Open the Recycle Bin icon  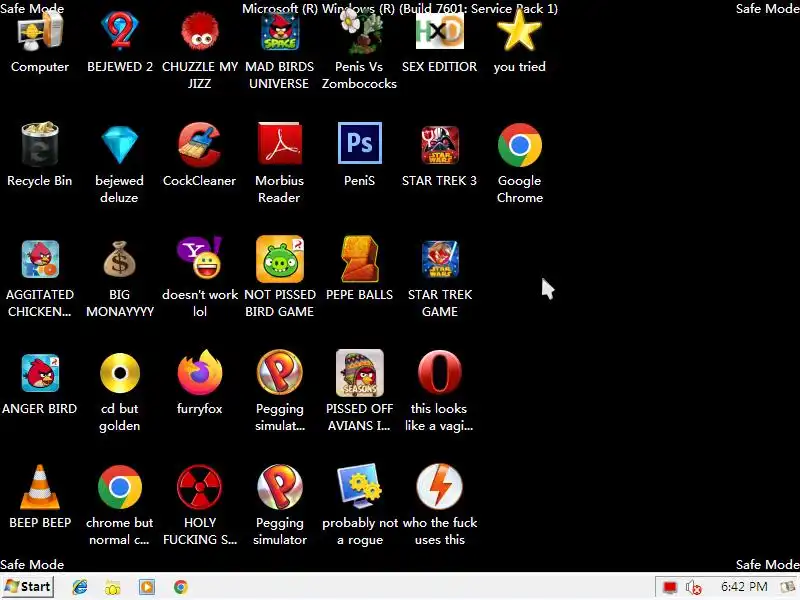(40, 145)
